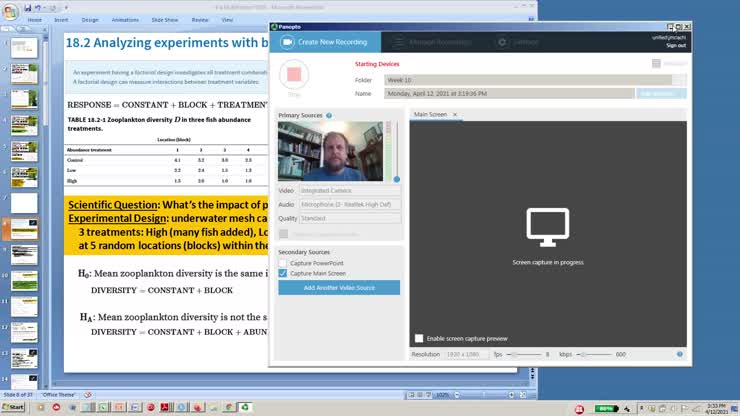Open the Resolution dropdown showing 1920 x 1080
Screen dimensions: 740x416
[466, 354]
